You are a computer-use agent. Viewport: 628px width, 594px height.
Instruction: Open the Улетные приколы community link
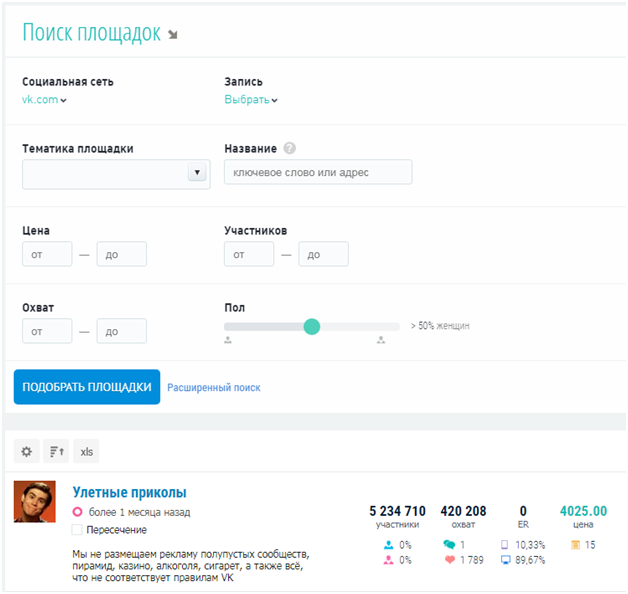(x=129, y=492)
